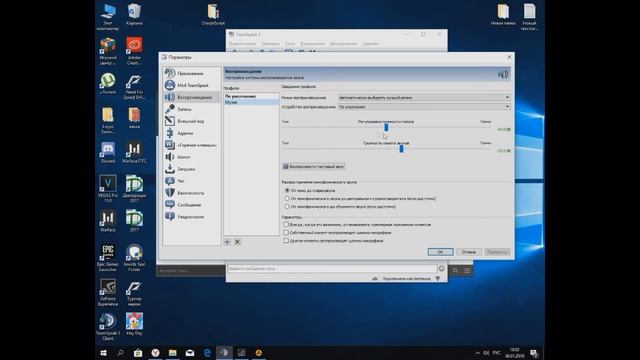Close the Параметры dialog
This screenshot has width=640, height=360.
509,57
